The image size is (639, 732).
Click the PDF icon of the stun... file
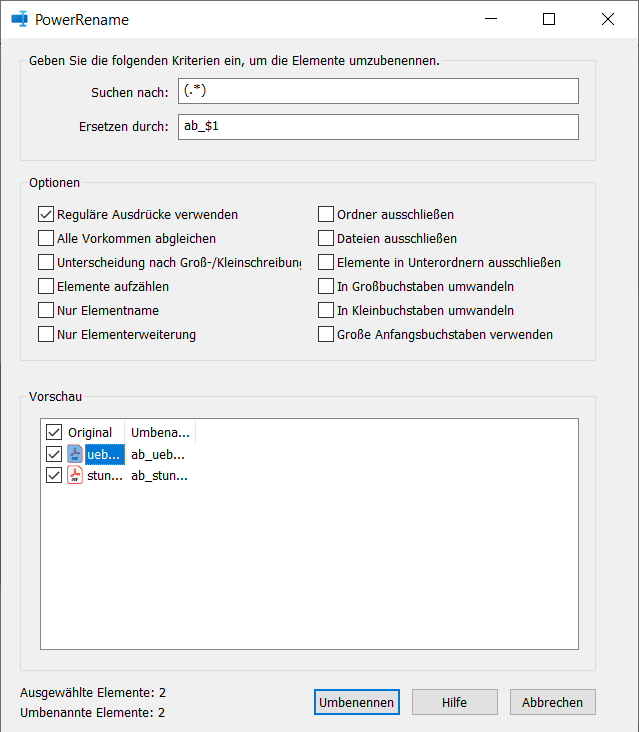[75, 475]
